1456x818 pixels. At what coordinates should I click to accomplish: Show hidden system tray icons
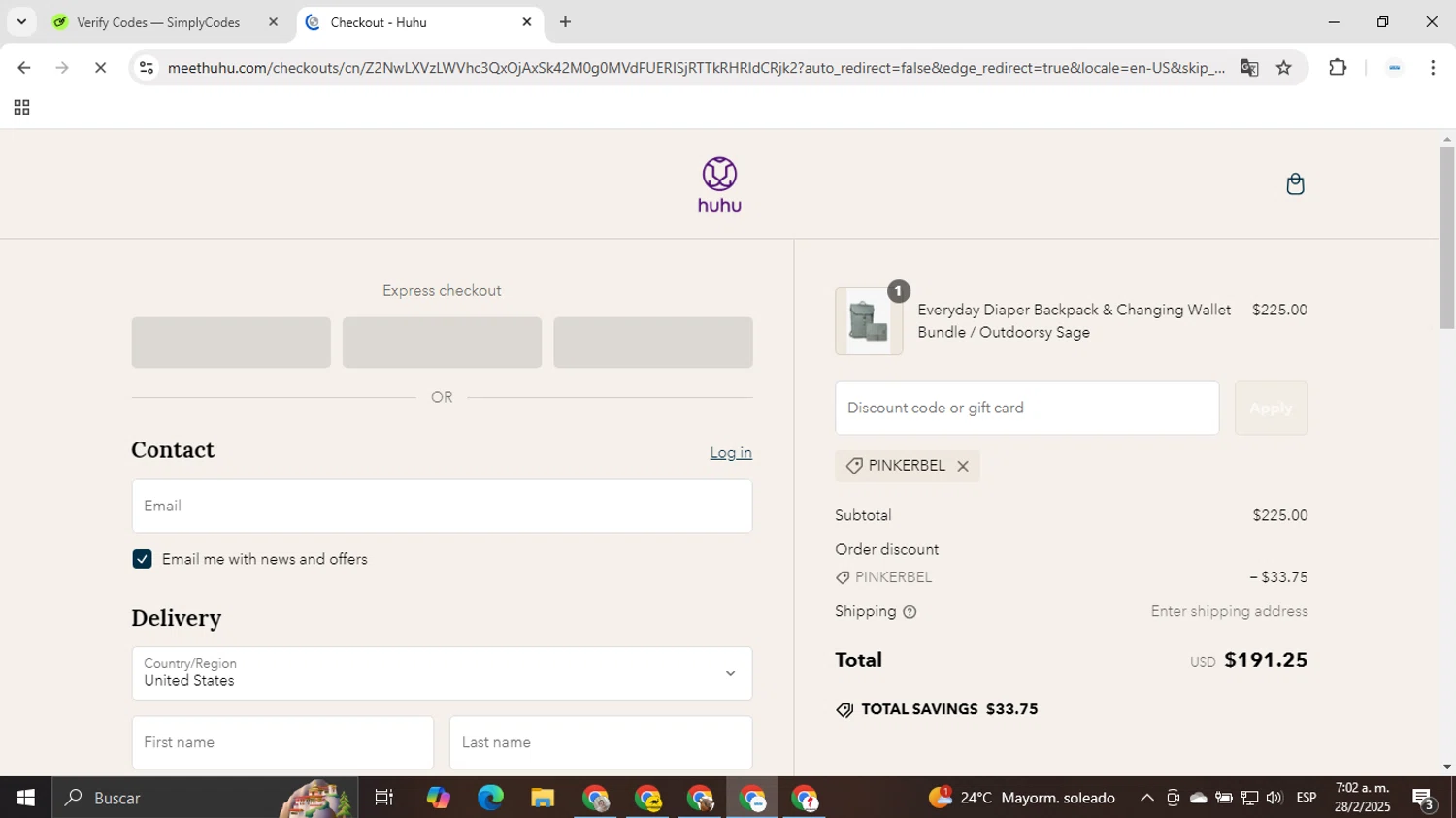(1146, 798)
